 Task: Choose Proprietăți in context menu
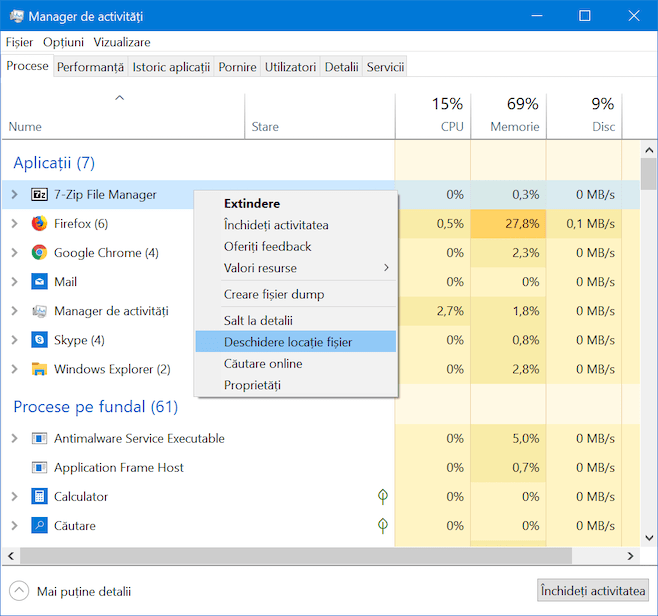point(296,385)
